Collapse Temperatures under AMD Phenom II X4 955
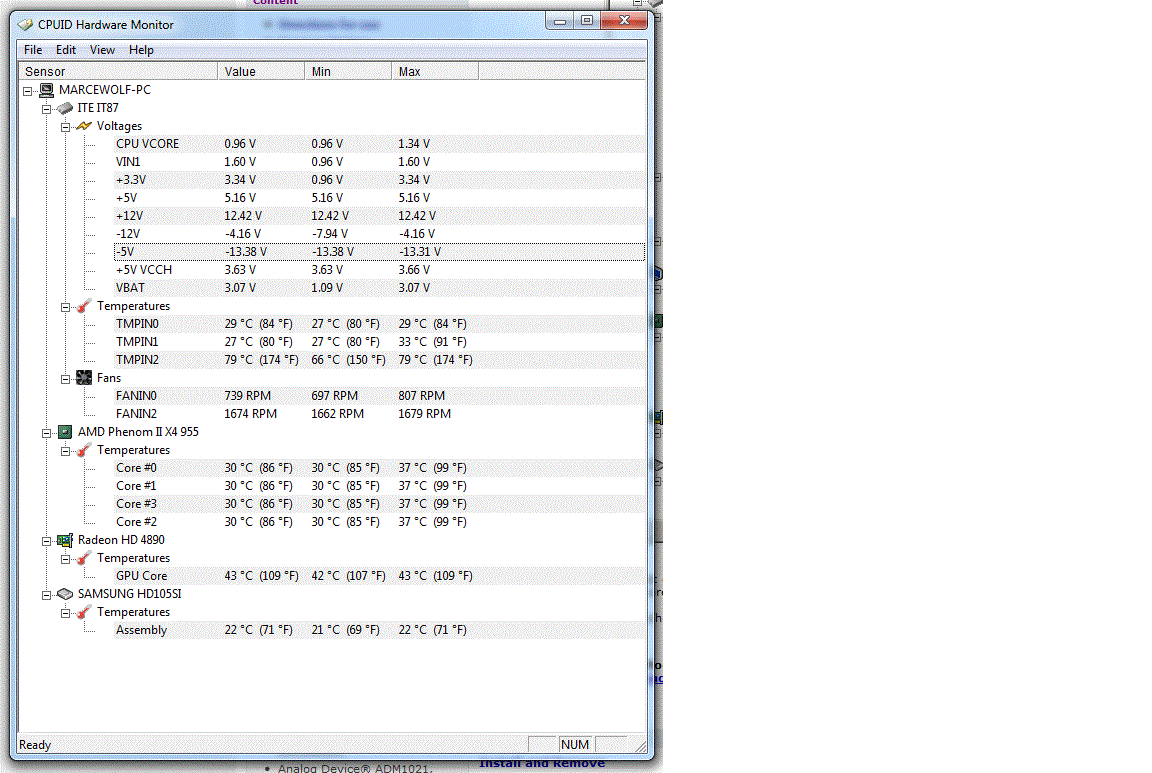Image resolution: width=1152 pixels, height=773 pixels. [x=65, y=451]
